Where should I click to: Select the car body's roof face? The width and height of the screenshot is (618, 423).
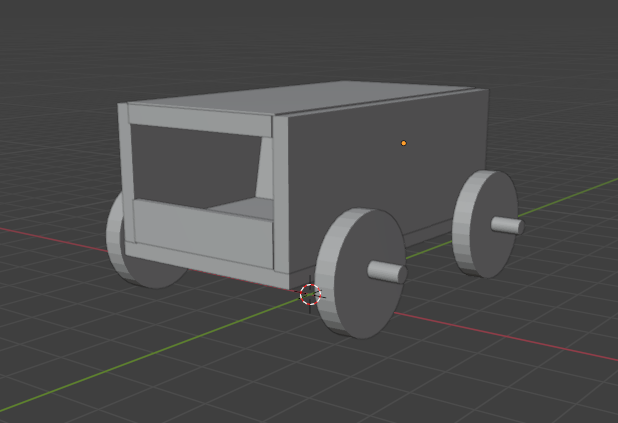coord(303,97)
